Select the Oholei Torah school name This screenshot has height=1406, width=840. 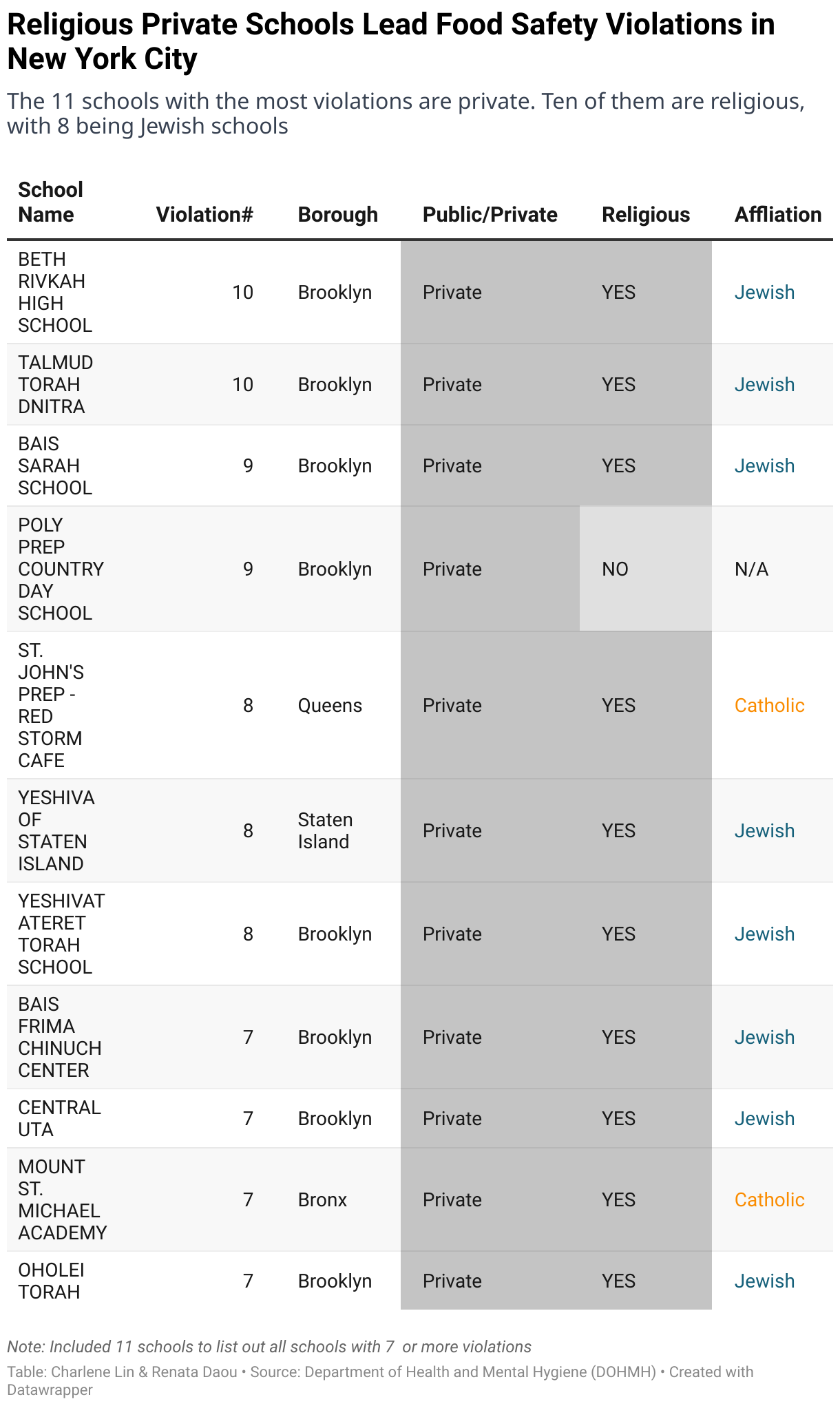(x=51, y=1281)
